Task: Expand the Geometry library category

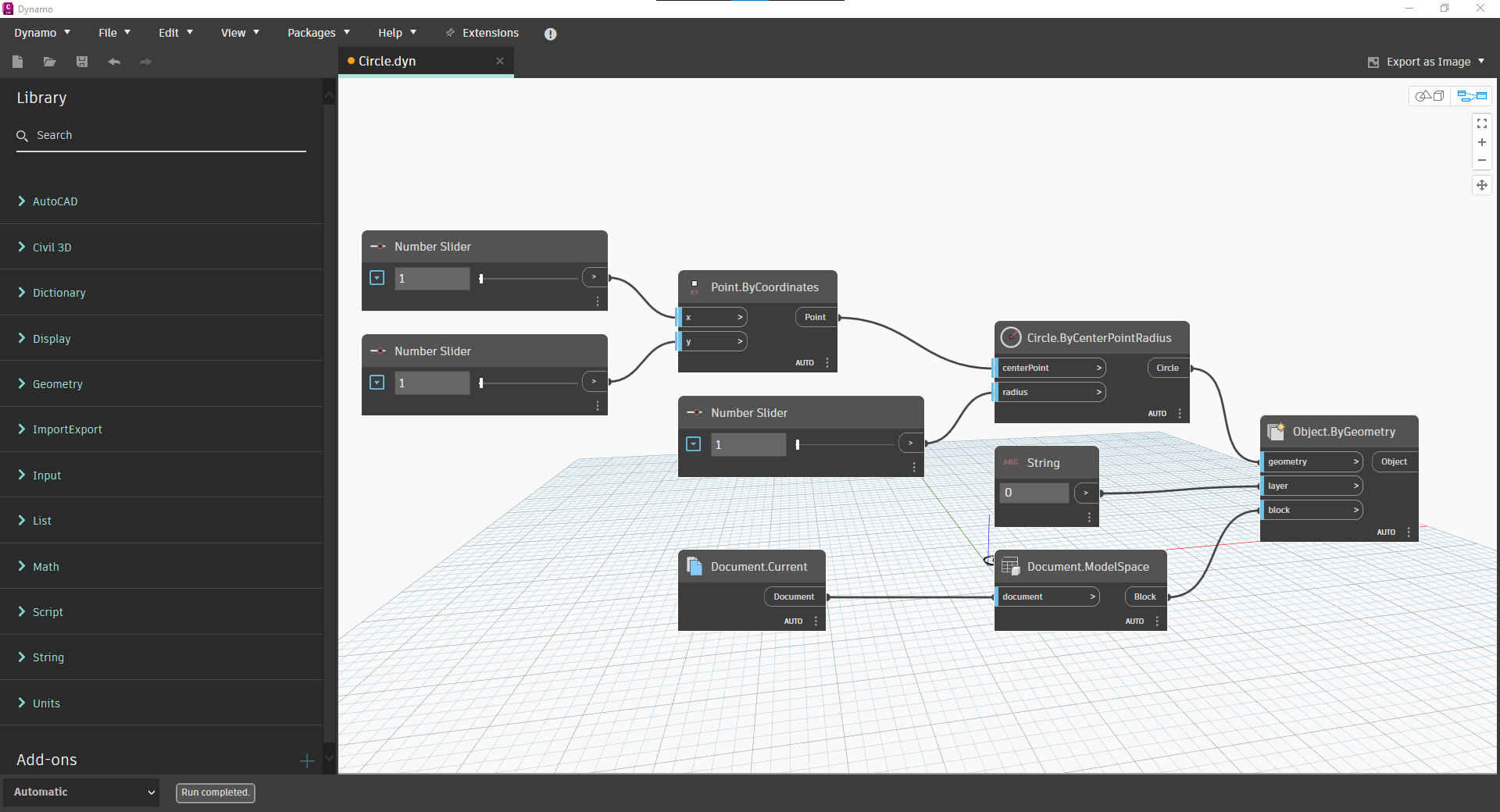Action: [57, 384]
